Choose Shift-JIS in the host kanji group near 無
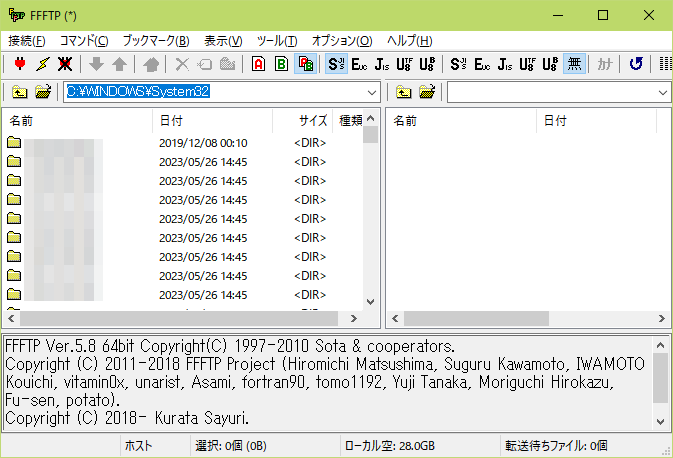The width and height of the screenshot is (673, 458). (458, 64)
